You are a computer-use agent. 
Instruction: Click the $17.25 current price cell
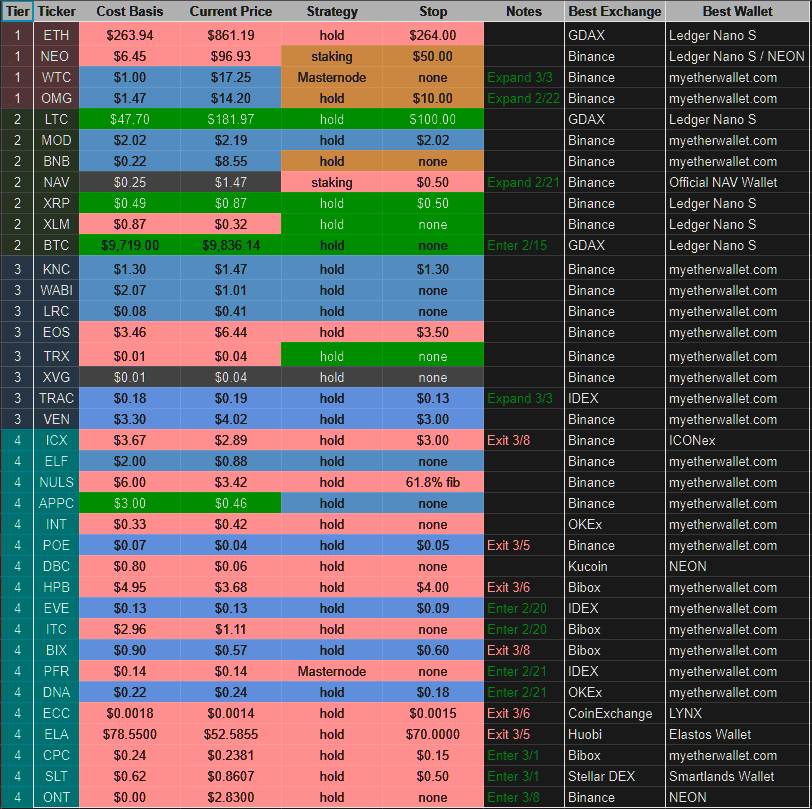coord(230,77)
